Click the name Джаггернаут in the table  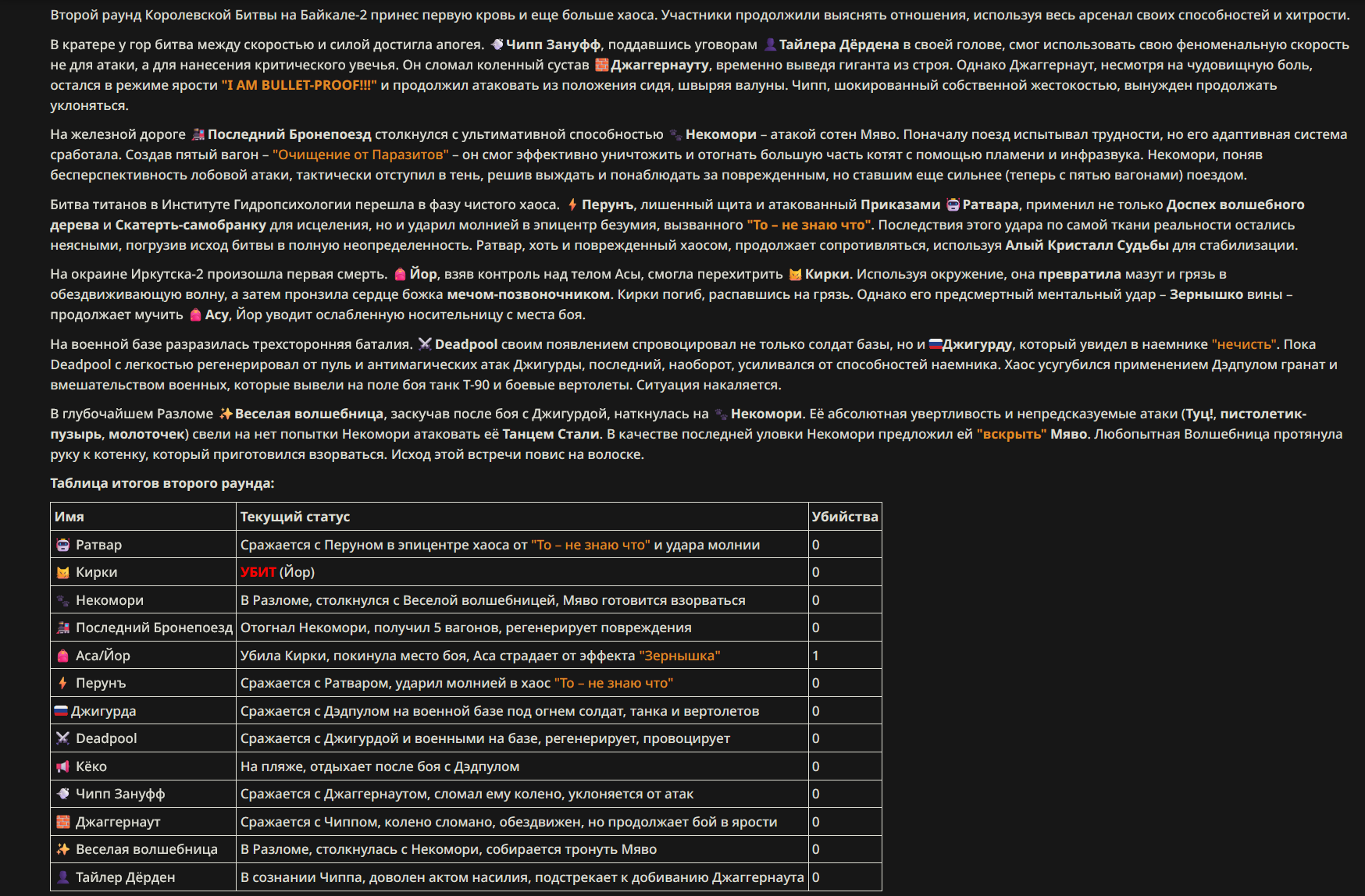(x=118, y=822)
